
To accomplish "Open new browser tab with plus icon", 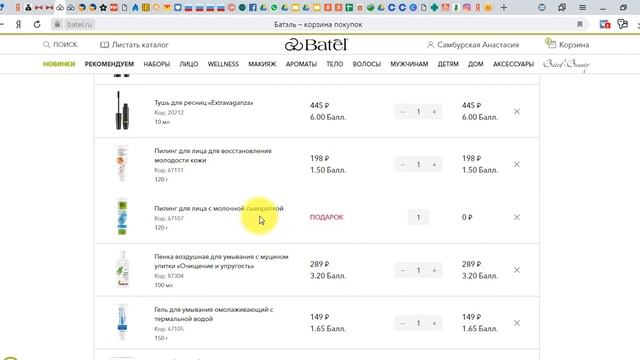I will pos(504,7).
